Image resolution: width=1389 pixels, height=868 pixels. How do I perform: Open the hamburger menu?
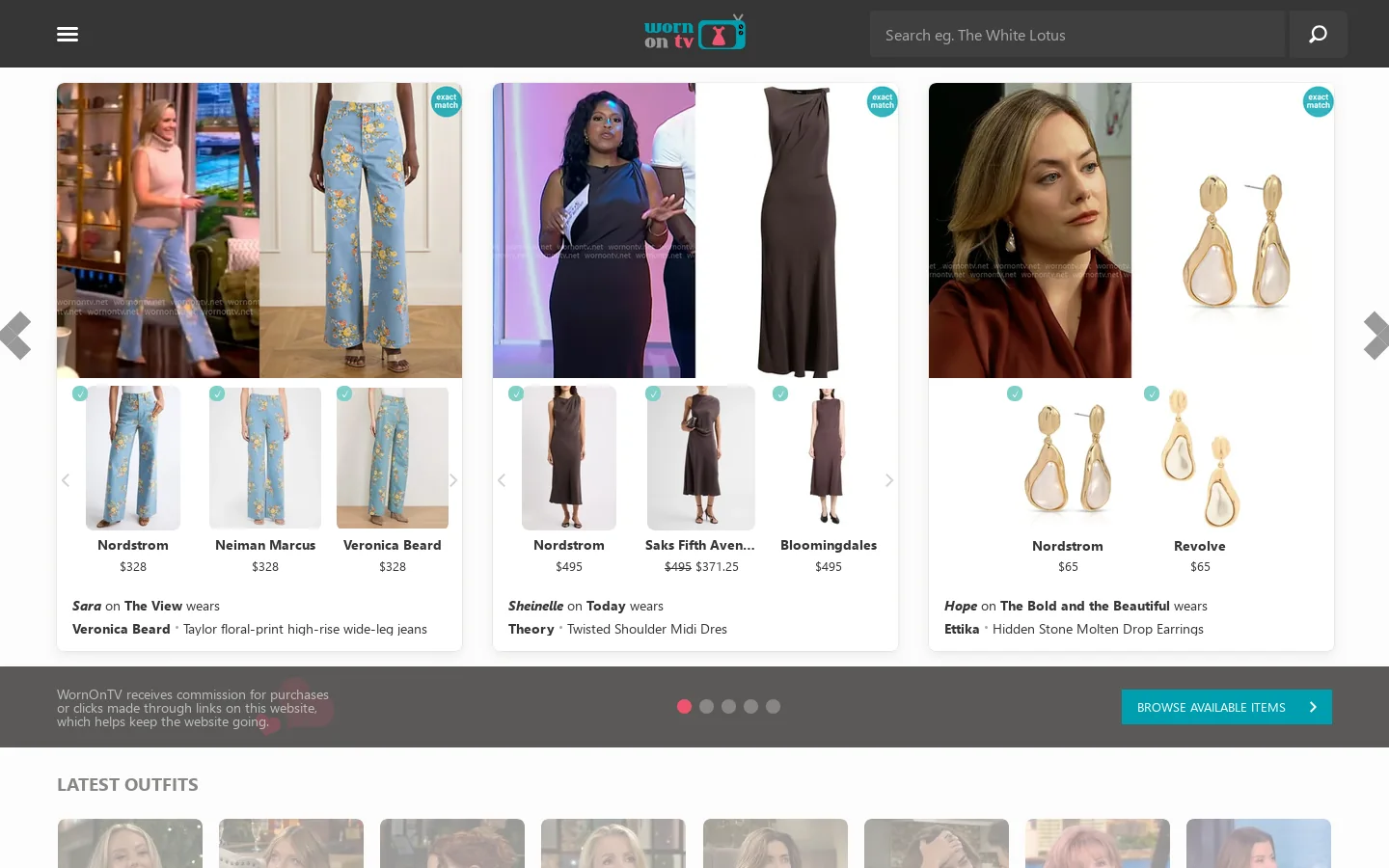click(68, 35)
